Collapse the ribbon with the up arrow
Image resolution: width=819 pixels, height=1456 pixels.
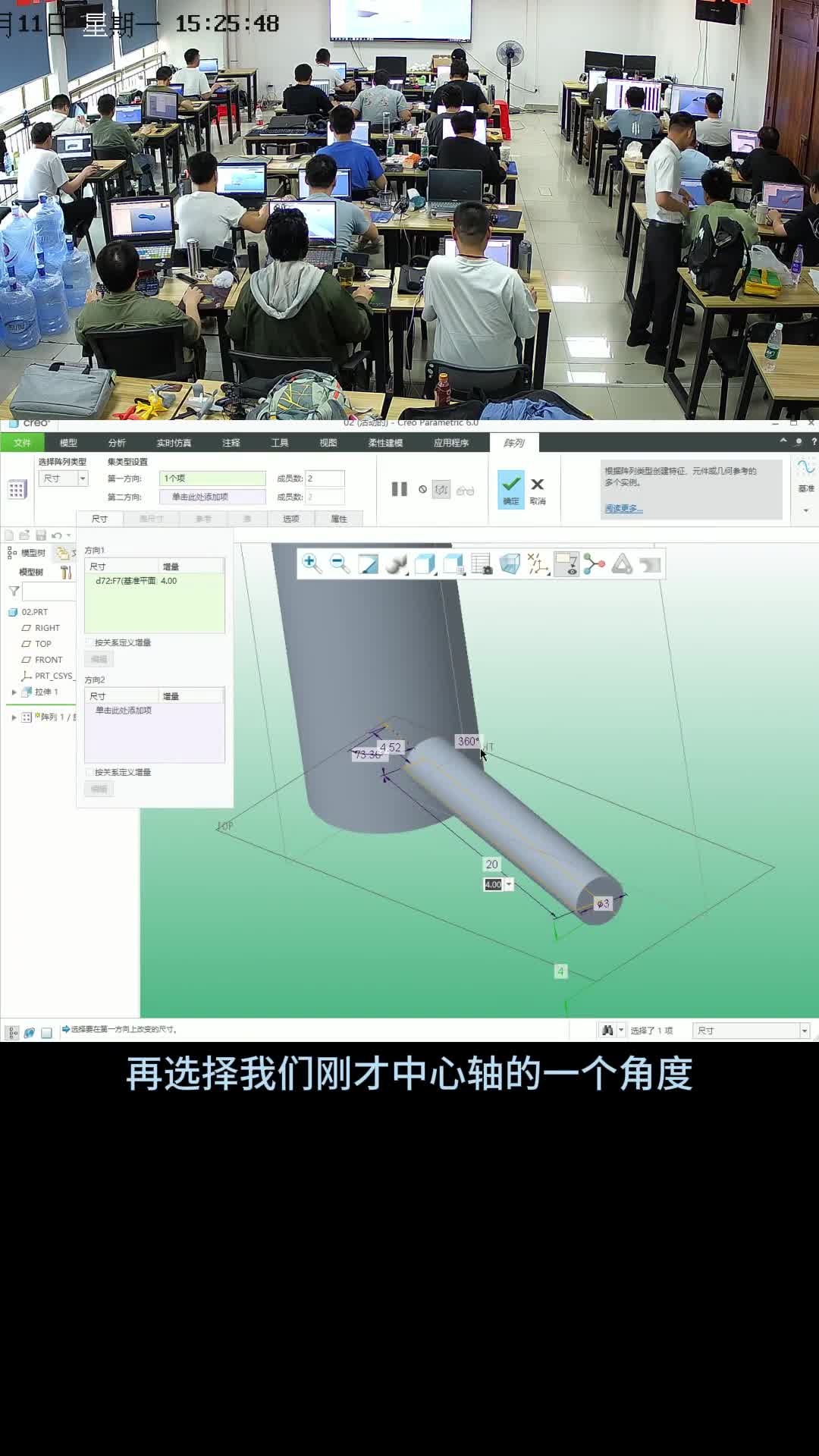click(x=783, y=441)
